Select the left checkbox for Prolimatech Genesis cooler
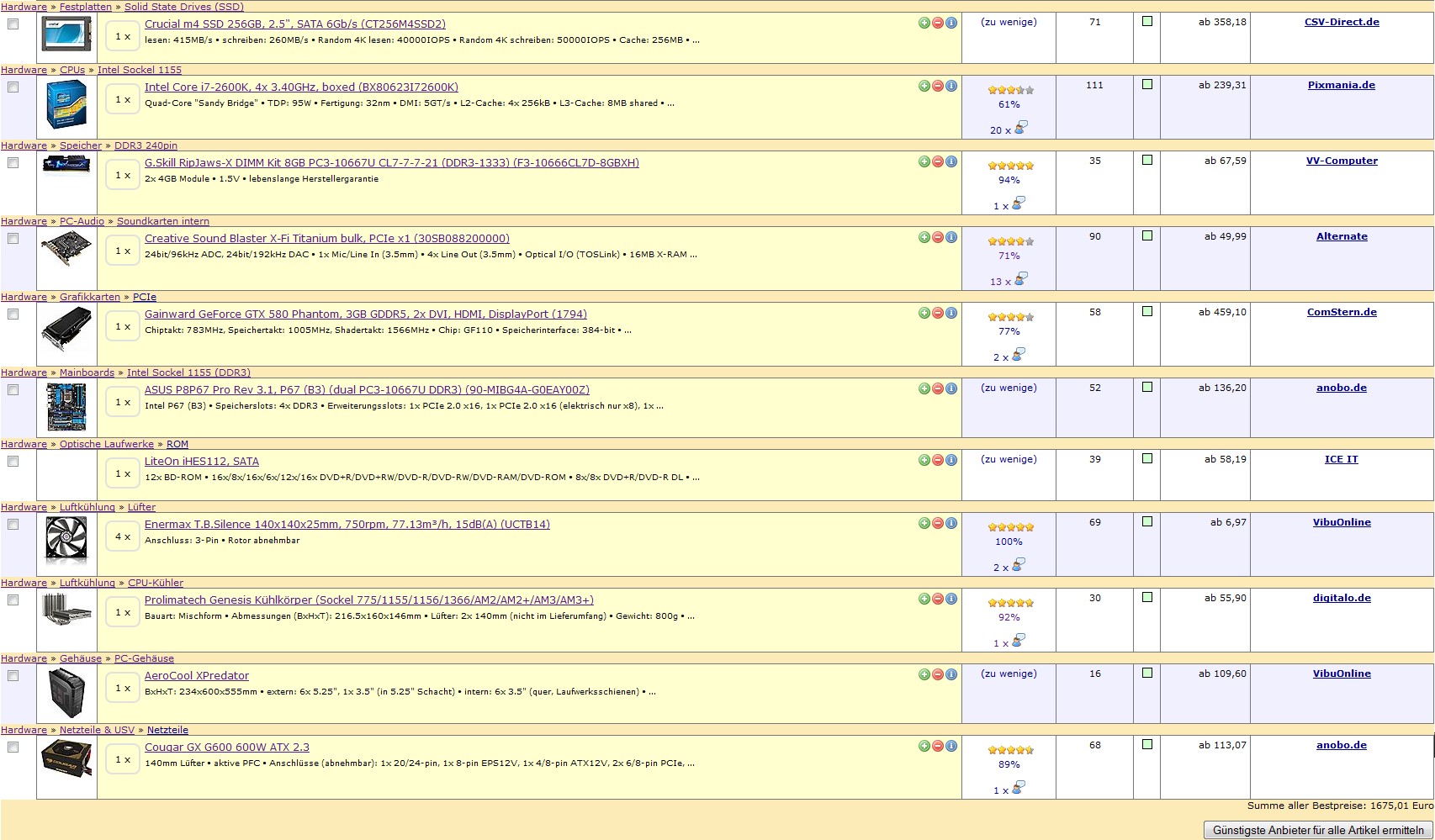The image size is (1435, 840). pyautogui.click(x=13, y=600)
